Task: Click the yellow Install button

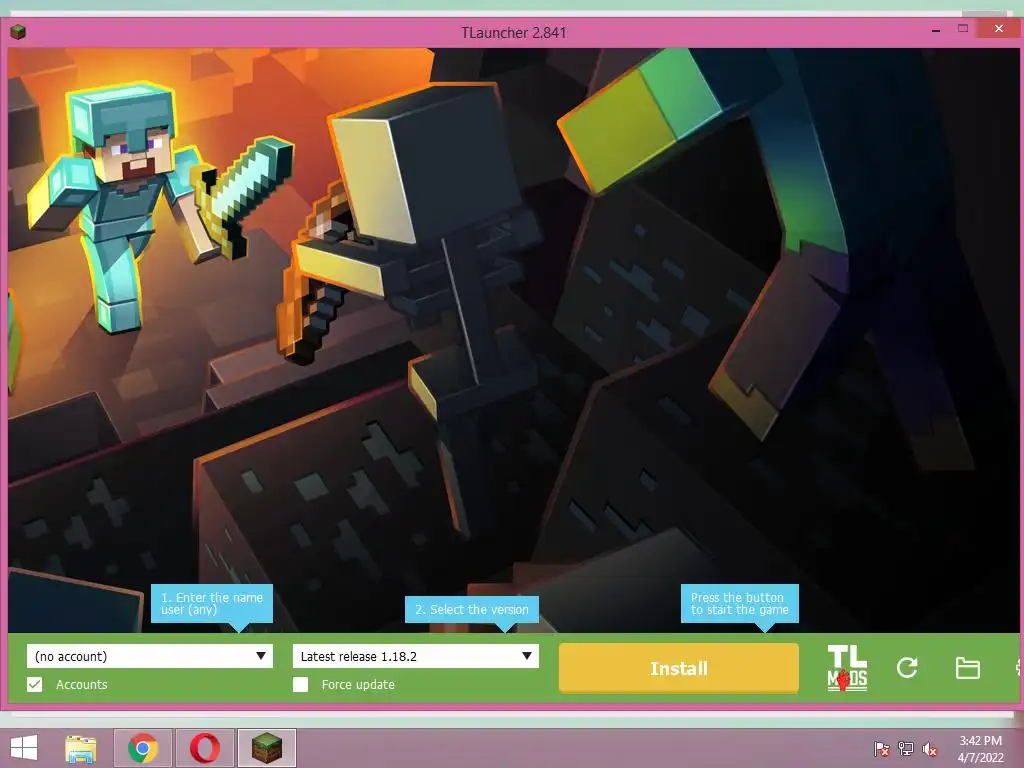Action: pos(679,668)
